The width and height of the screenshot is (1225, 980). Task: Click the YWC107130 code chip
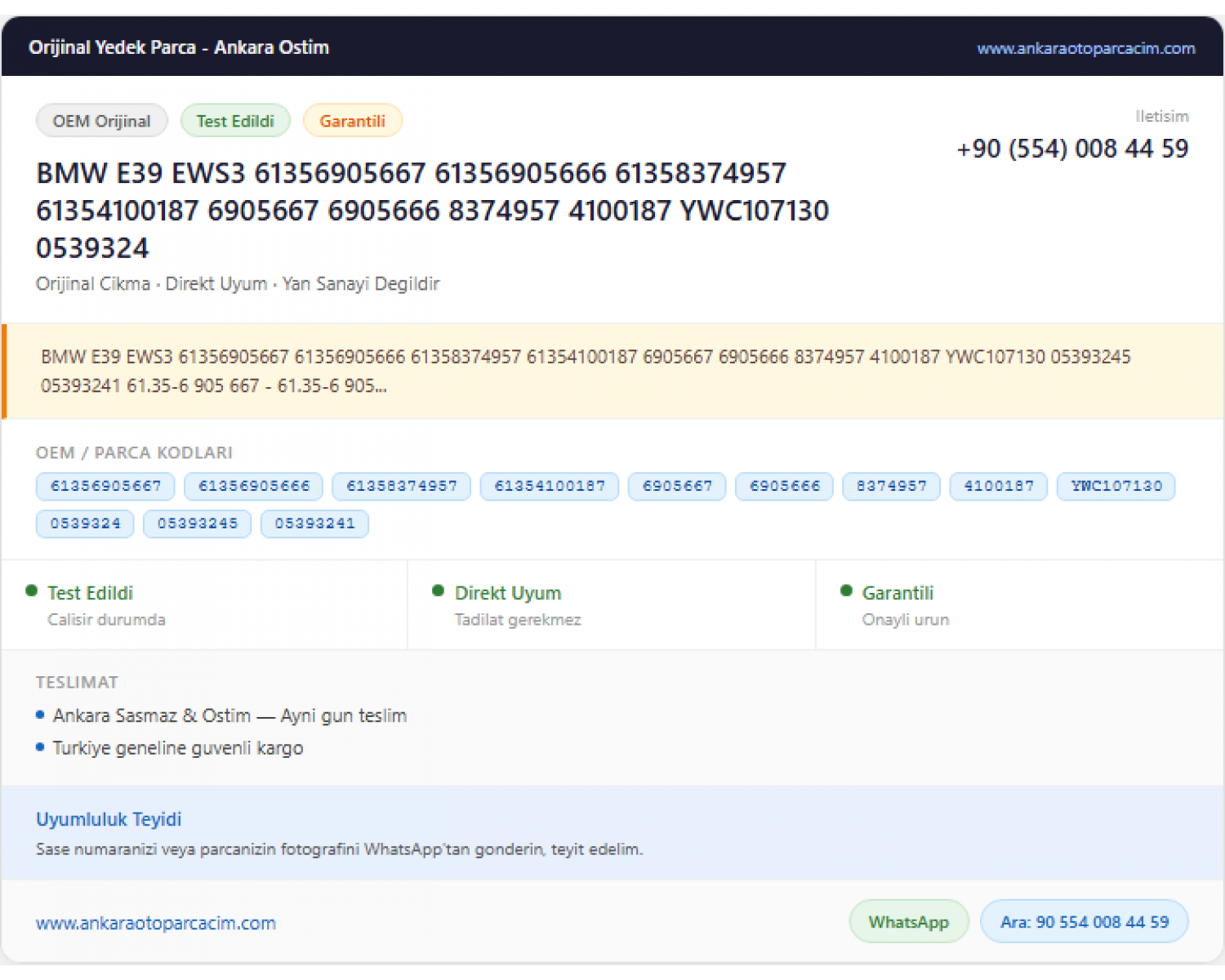pyautogui.click(x=1116, y=487)
